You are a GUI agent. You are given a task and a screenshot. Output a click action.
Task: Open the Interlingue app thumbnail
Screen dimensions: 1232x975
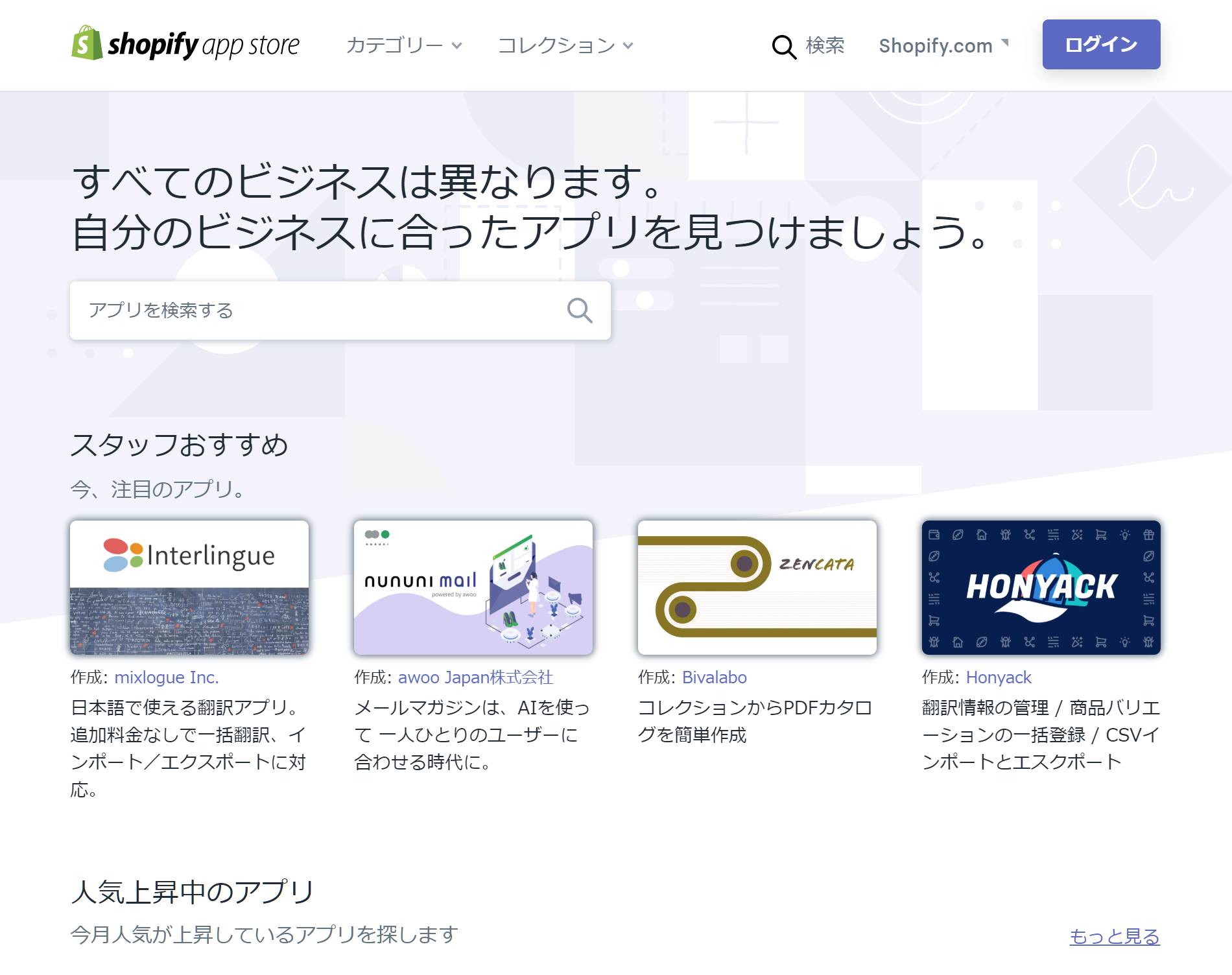(189, 587)
